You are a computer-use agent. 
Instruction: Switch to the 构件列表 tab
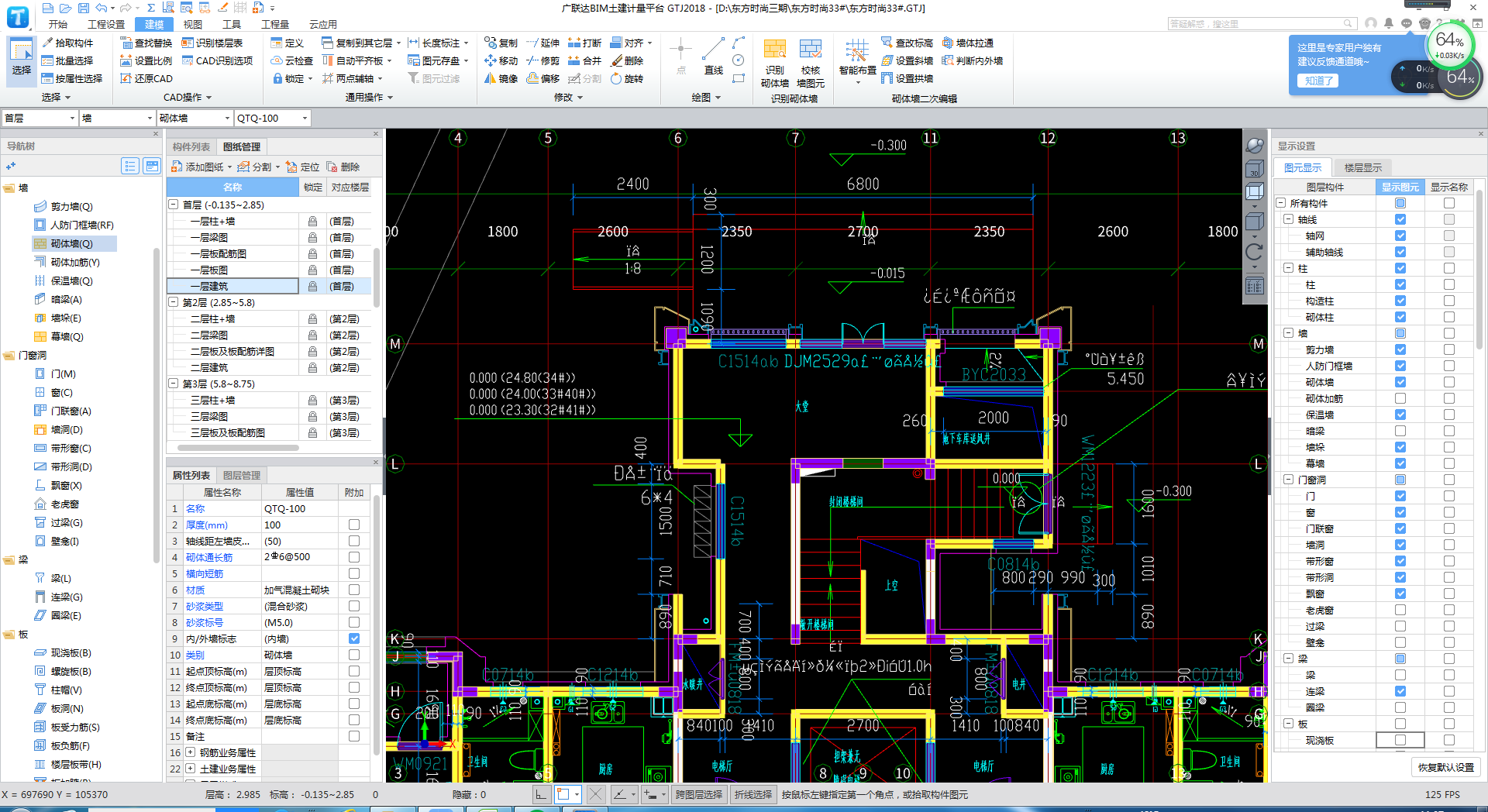(x=191, y=146)
